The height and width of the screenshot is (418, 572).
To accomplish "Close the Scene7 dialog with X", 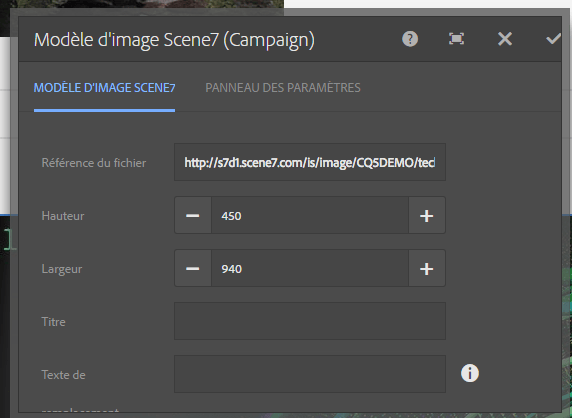I will (505, 39).
